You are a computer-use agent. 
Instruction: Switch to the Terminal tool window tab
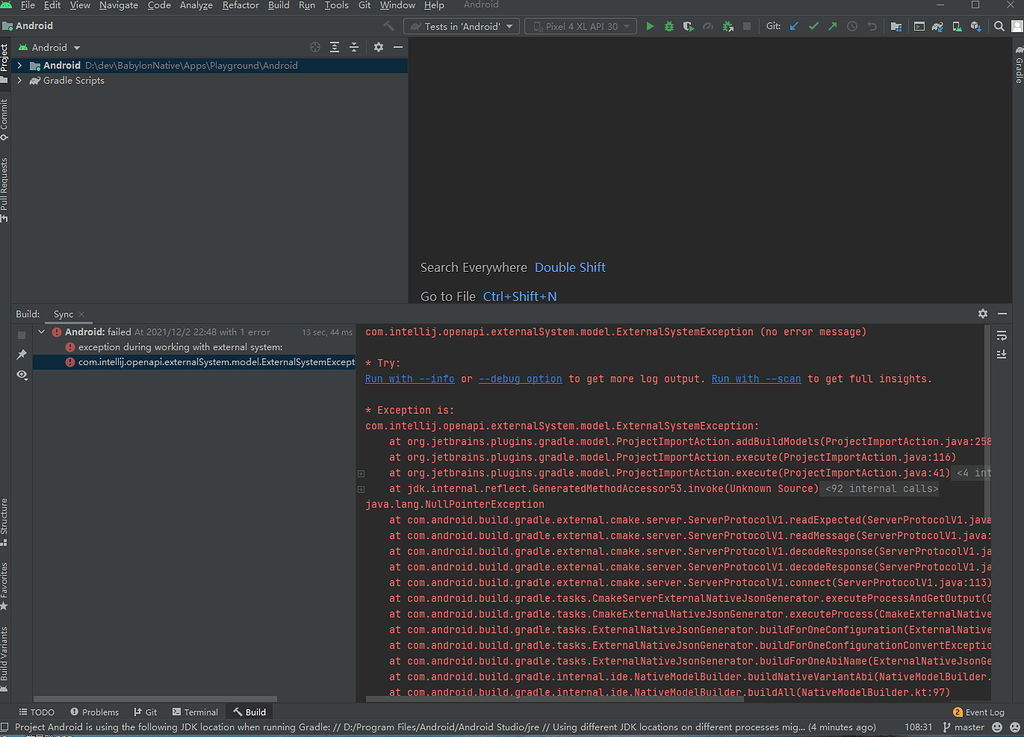tap(194, 712)
